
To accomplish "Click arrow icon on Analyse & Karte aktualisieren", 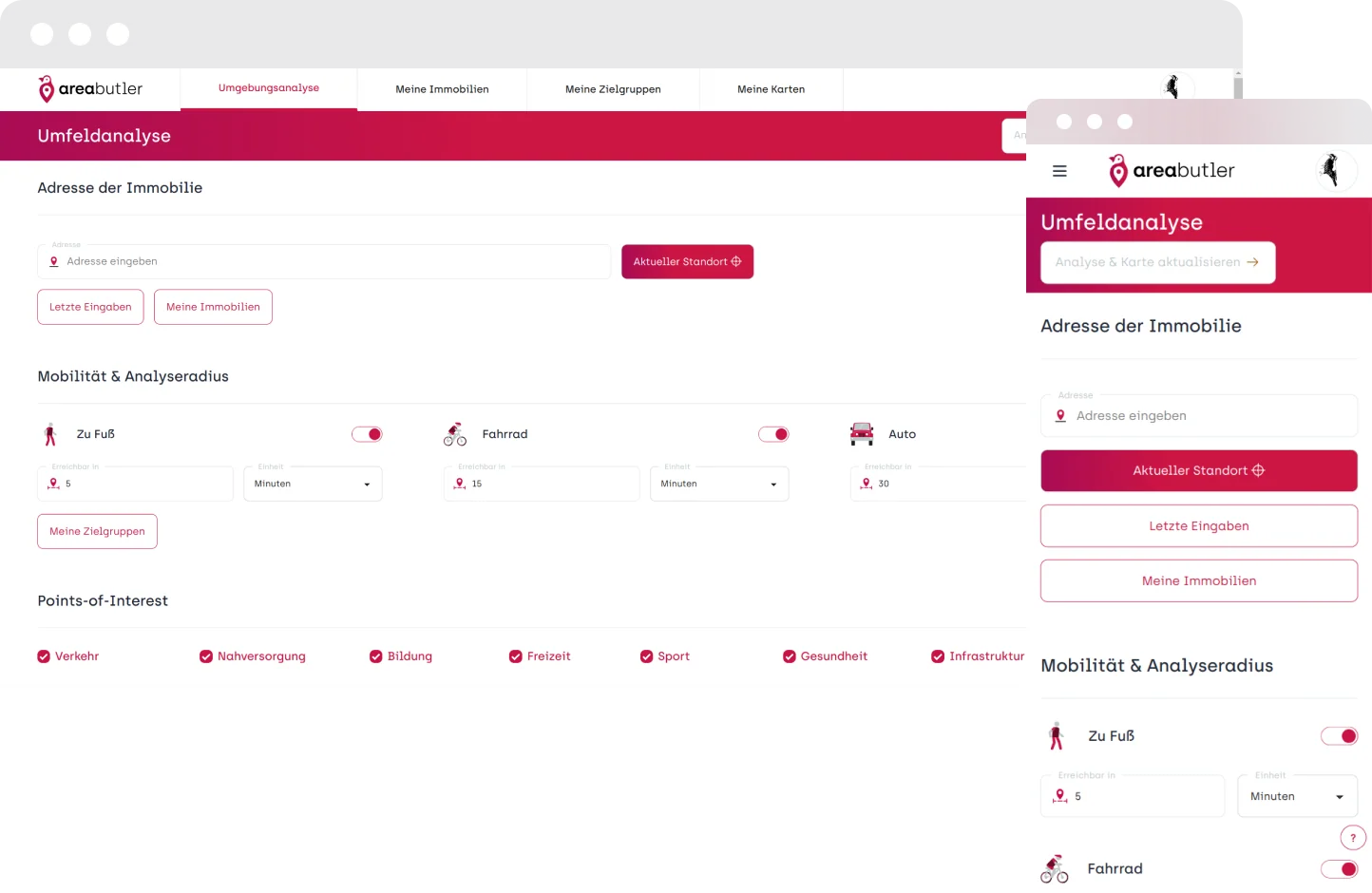I will pyautogui.click(x=1252, y=262).
